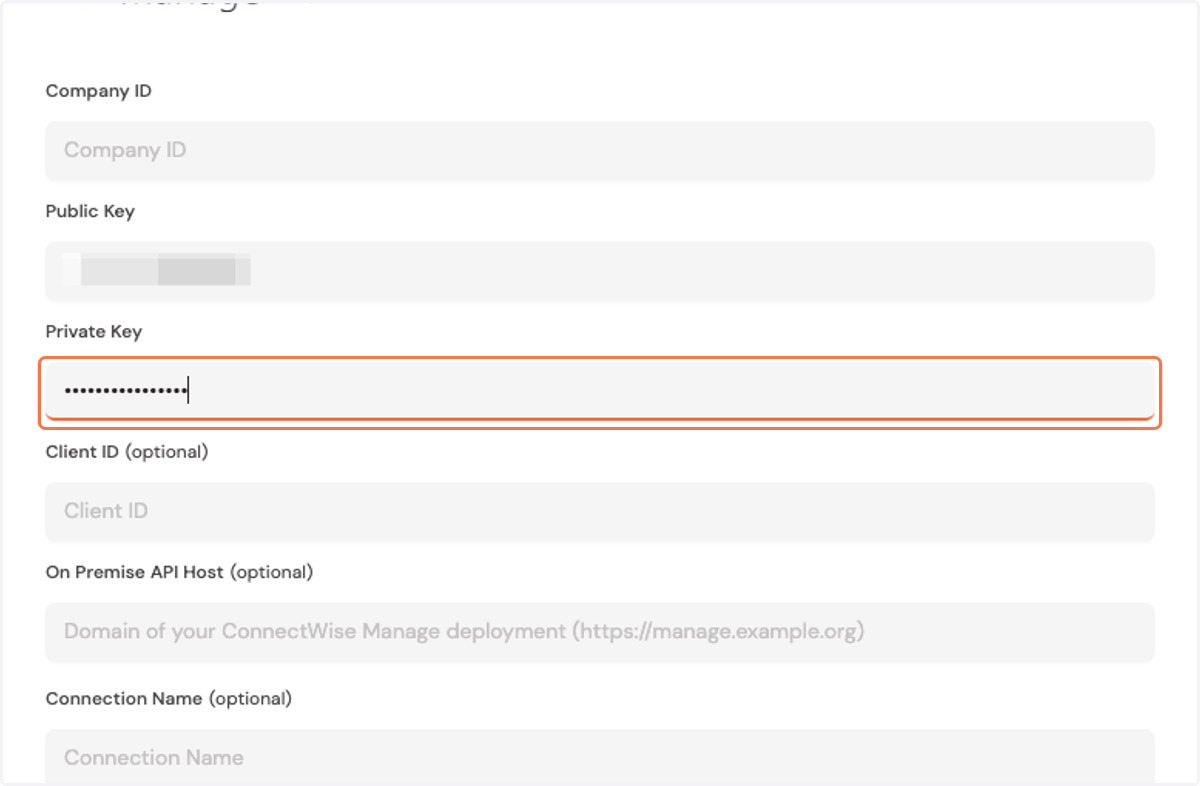
Task: Click the Company ID label
Action: coord(99,91)
